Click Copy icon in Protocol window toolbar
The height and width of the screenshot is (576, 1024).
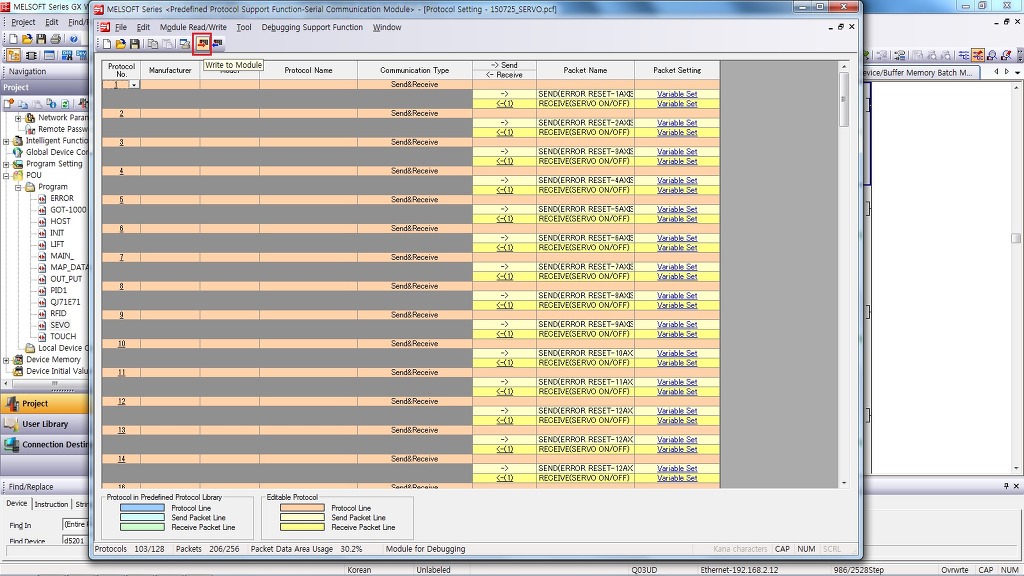tap(152, 44)
